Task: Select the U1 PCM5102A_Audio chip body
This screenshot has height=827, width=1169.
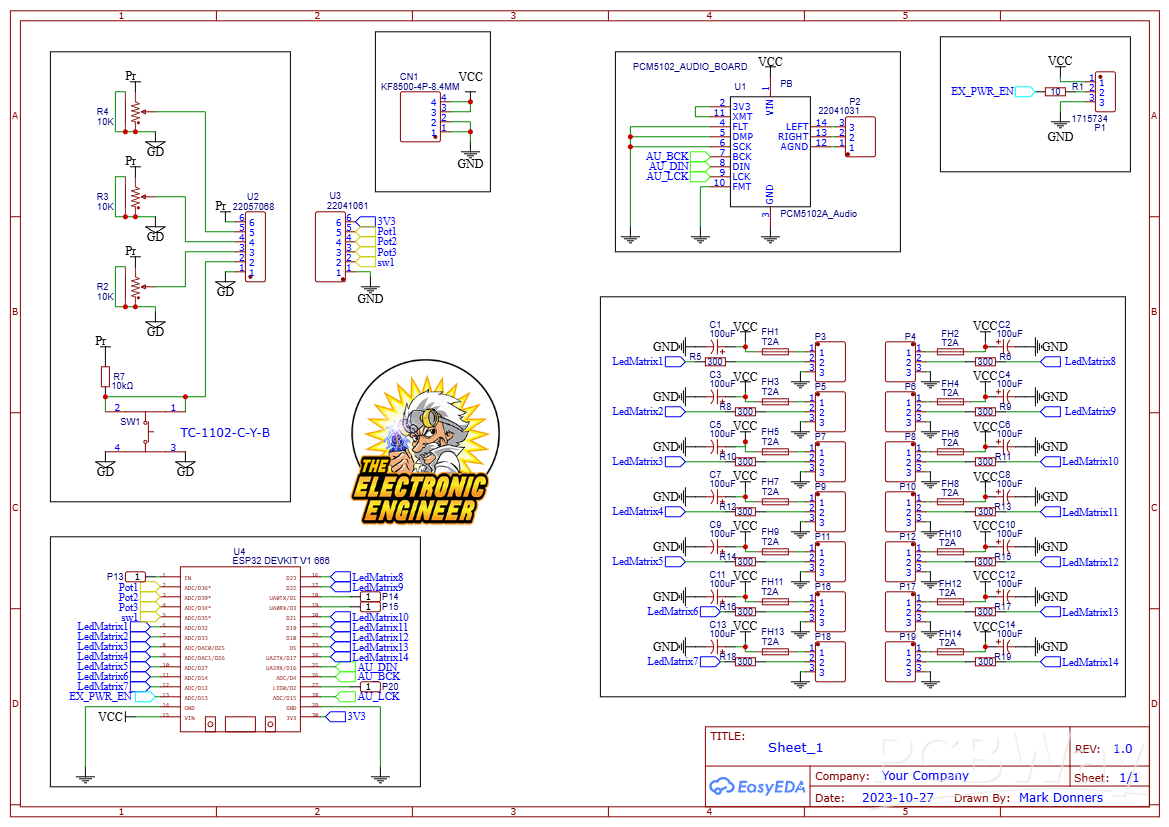Action: tap(770, 151)
